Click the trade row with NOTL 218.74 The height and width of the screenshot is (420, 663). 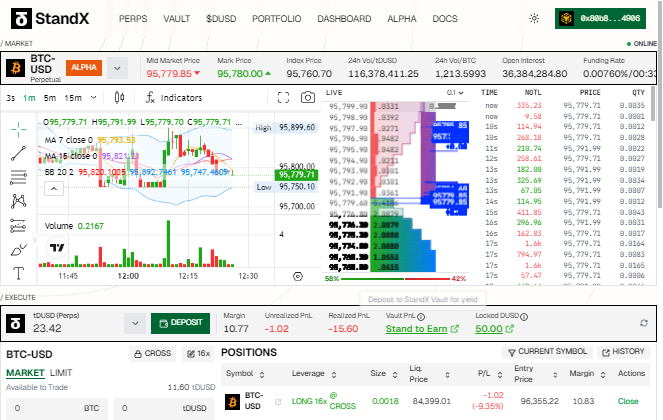click(565, 148)
